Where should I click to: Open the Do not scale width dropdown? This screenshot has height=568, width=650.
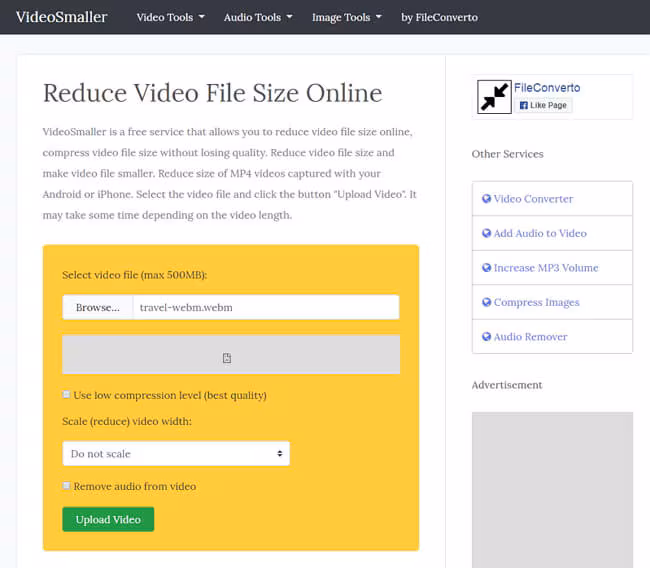[176, 454]
